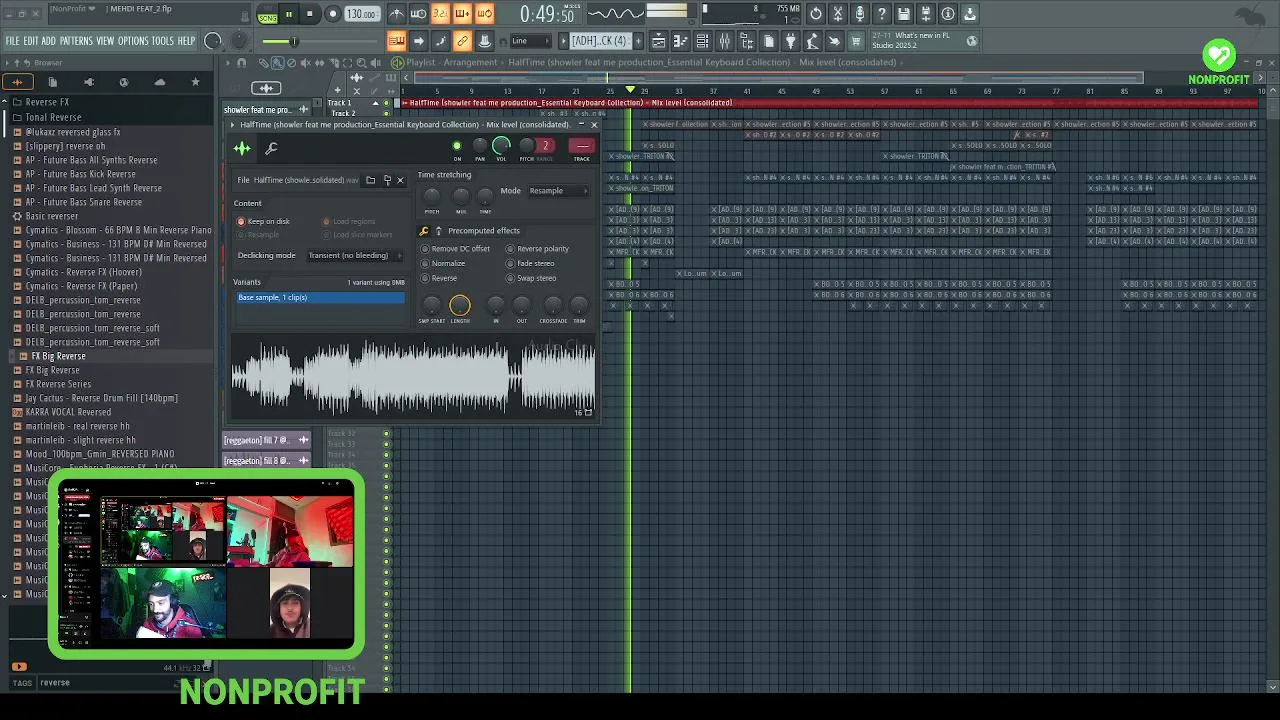
Task: Click the undo history icon
Action: click(816, 14)
